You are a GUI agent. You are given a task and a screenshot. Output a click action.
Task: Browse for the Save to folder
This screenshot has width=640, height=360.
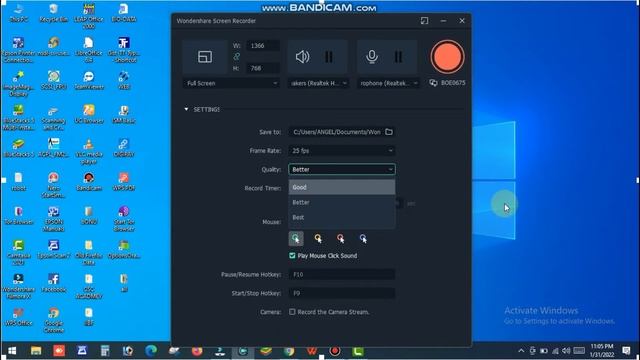(389, 132)
